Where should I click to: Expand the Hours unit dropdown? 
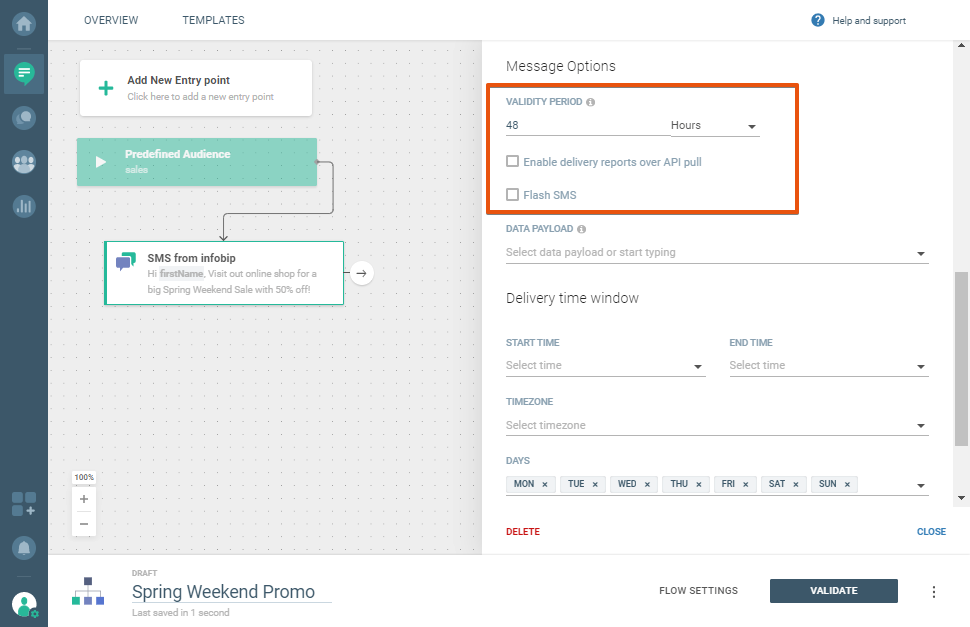tap(714, 126)
